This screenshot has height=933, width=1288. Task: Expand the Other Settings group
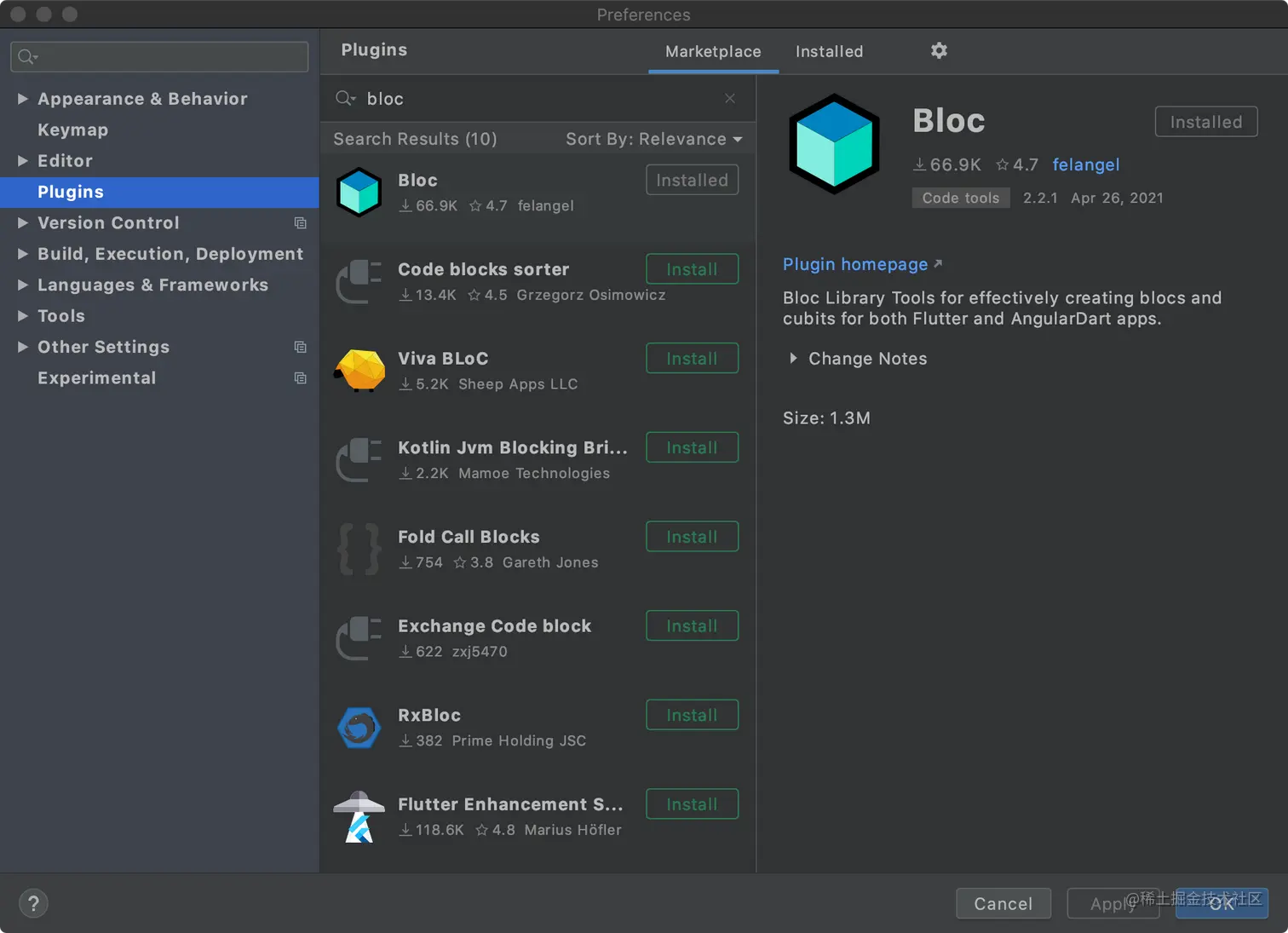23,347
